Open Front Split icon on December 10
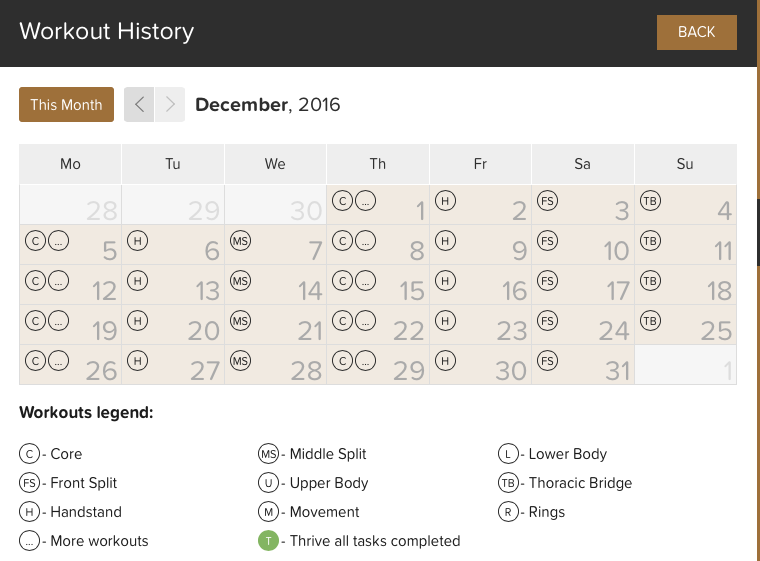The height and width of the screenshot is (561, 760). 547,241
